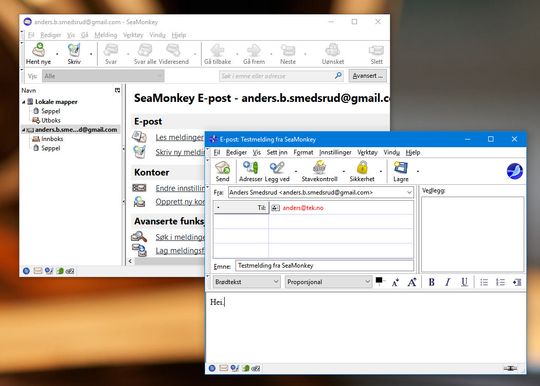Click Hent nye in the main window toolbar
This screenshot has width=540, height=386.
point(39,54)
